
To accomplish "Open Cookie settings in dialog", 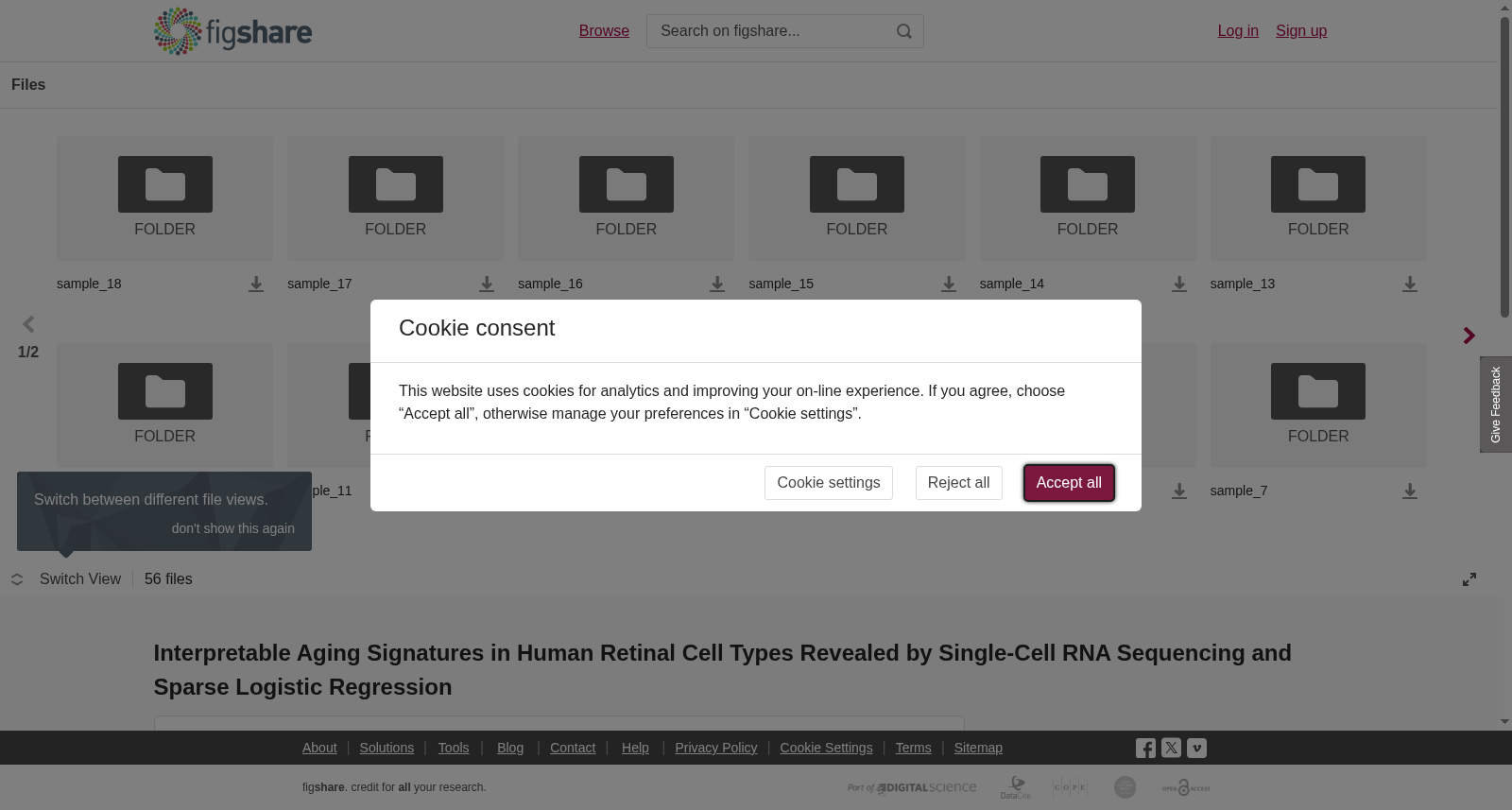I will pyautogui.click(x=829, y=483).
